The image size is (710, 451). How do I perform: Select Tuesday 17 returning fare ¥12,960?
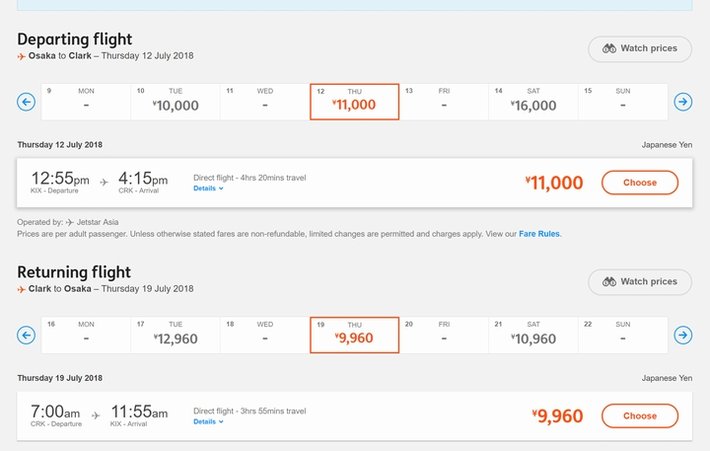[x=176, y=335]
